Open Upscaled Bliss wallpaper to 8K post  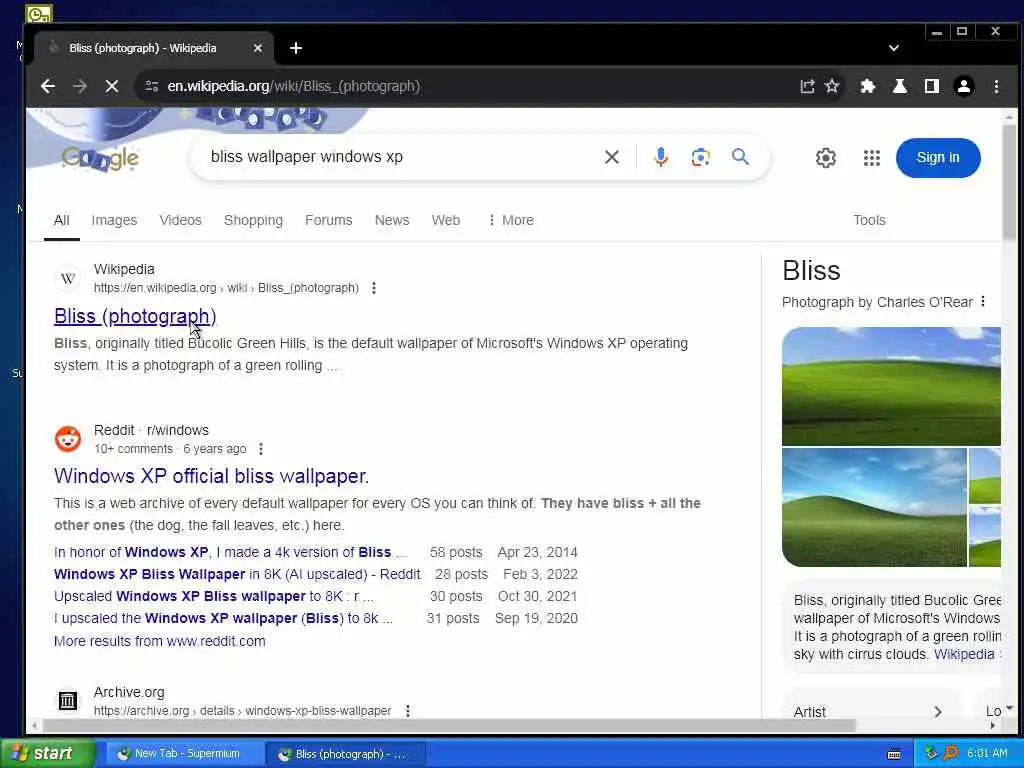point(214,596)
